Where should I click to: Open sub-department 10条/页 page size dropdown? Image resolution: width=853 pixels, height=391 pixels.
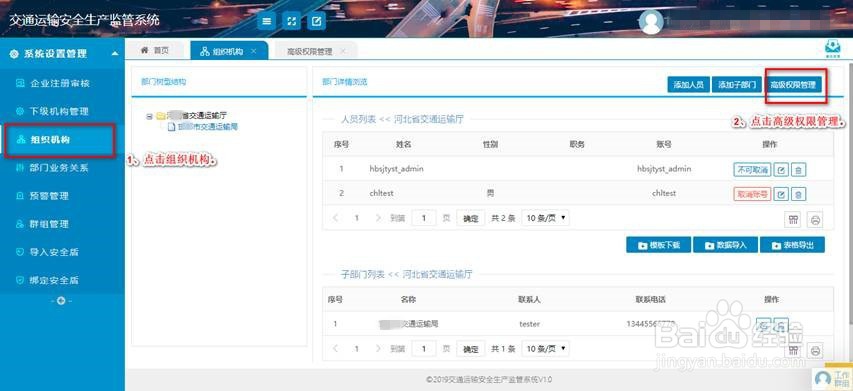coord(546,349)
